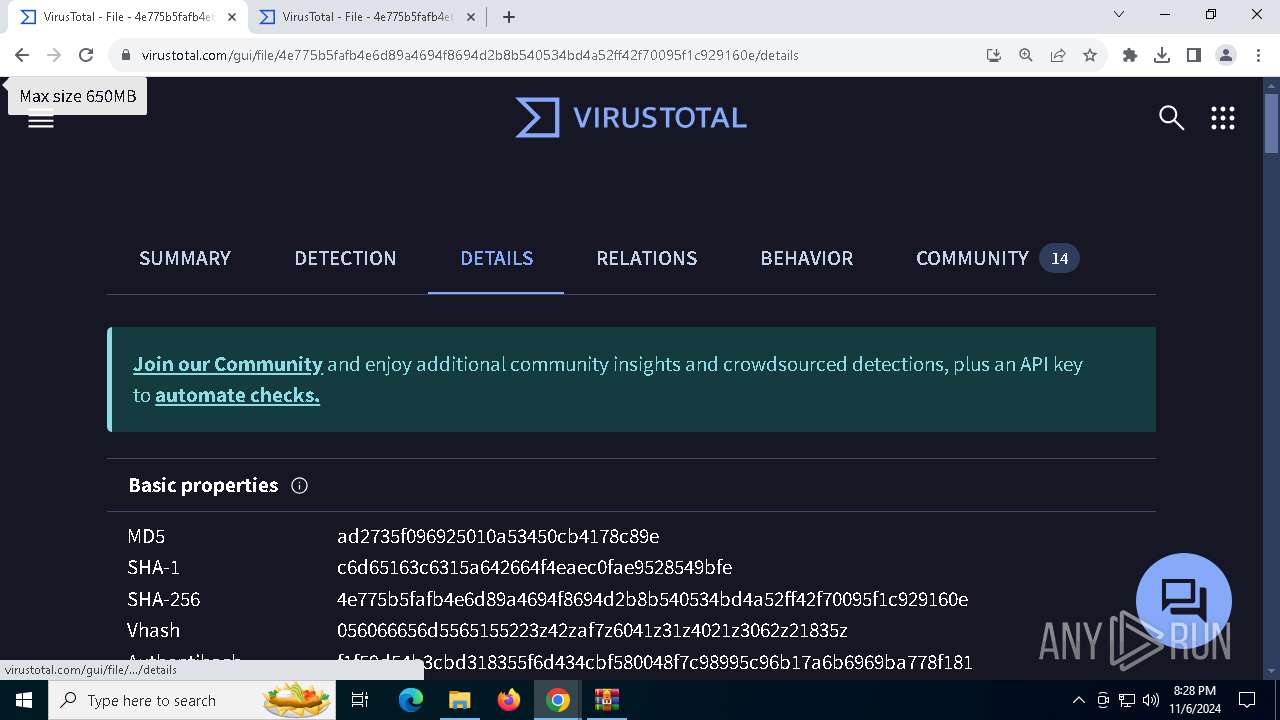Image resolution: width=1280 pixels, height=720 pixels.
Task: Click the MD5 hash value
Action: pyautogui.click(x=498, y=537)
